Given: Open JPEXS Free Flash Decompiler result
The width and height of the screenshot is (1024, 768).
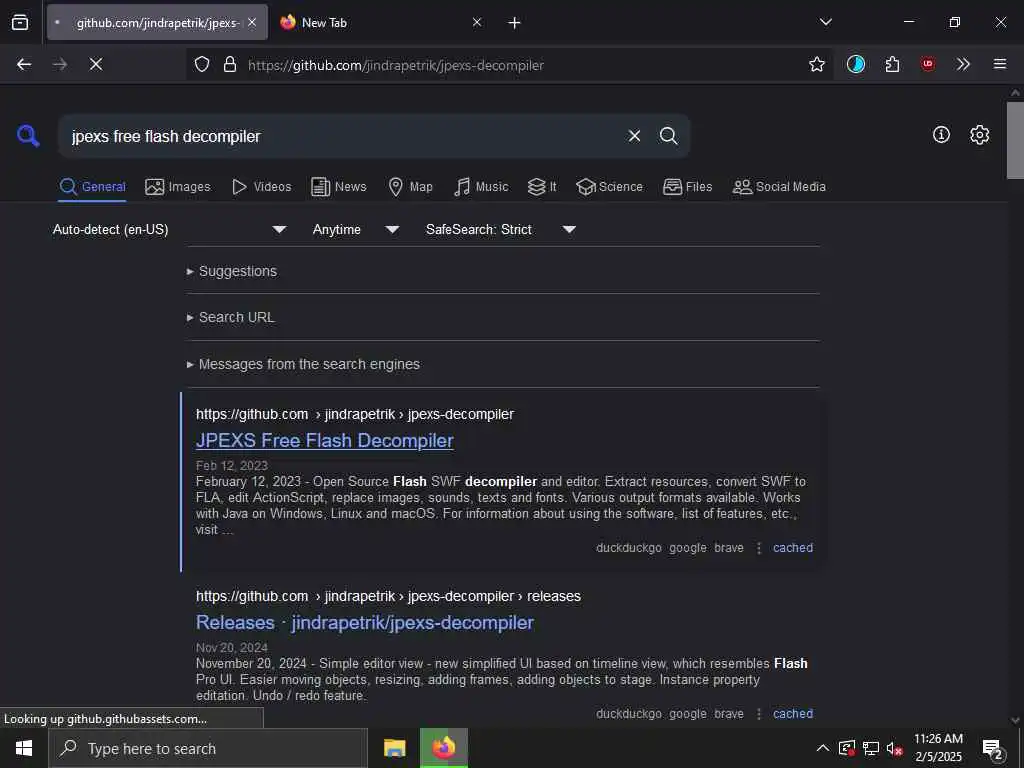Looking at the screenshot, I should (x=325, y=440).
